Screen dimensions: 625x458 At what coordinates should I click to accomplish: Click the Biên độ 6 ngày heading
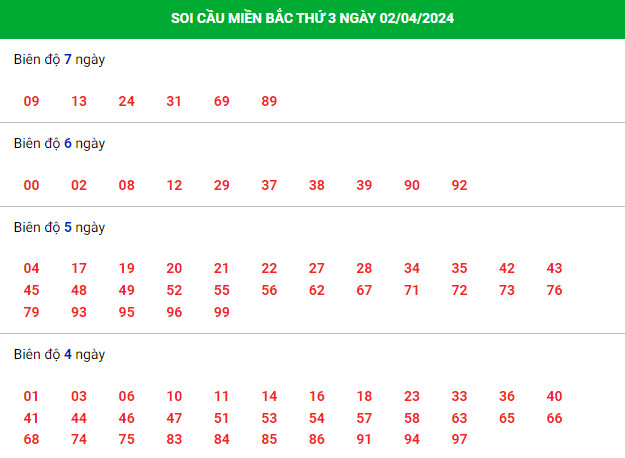click(59, 143)
